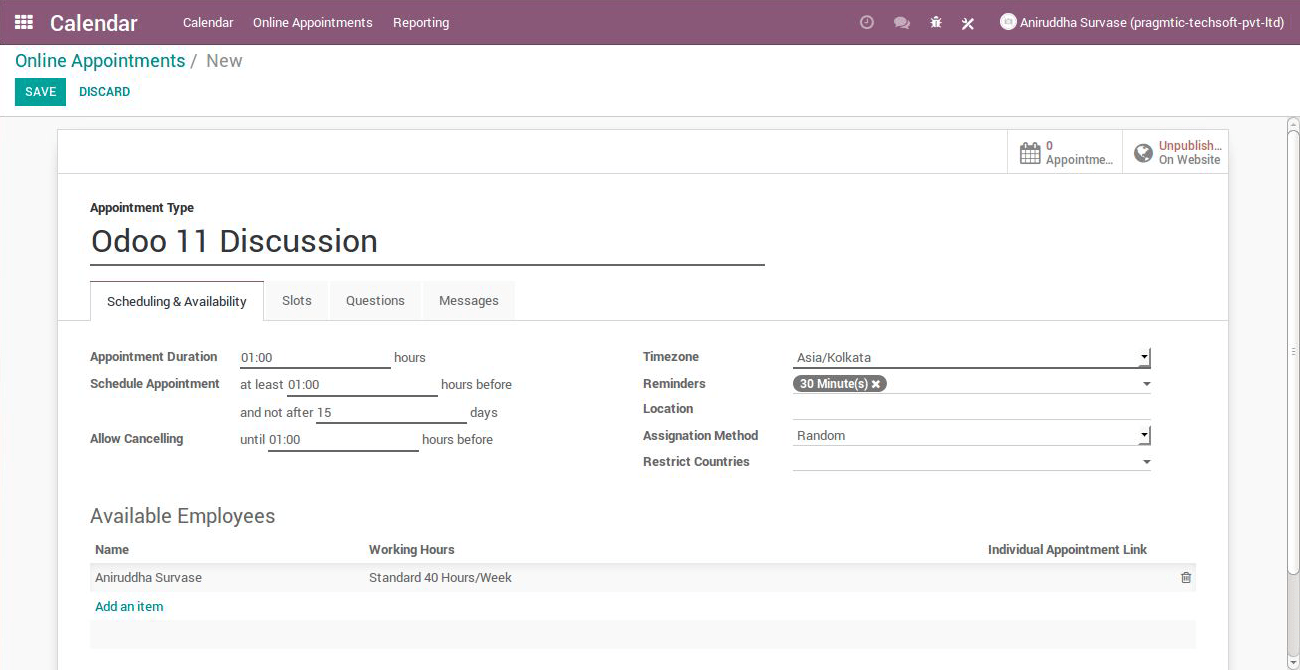Toggle Unpublished On Website globe button
Viewport: 1300px width, 670px height.
point(1176,152)
